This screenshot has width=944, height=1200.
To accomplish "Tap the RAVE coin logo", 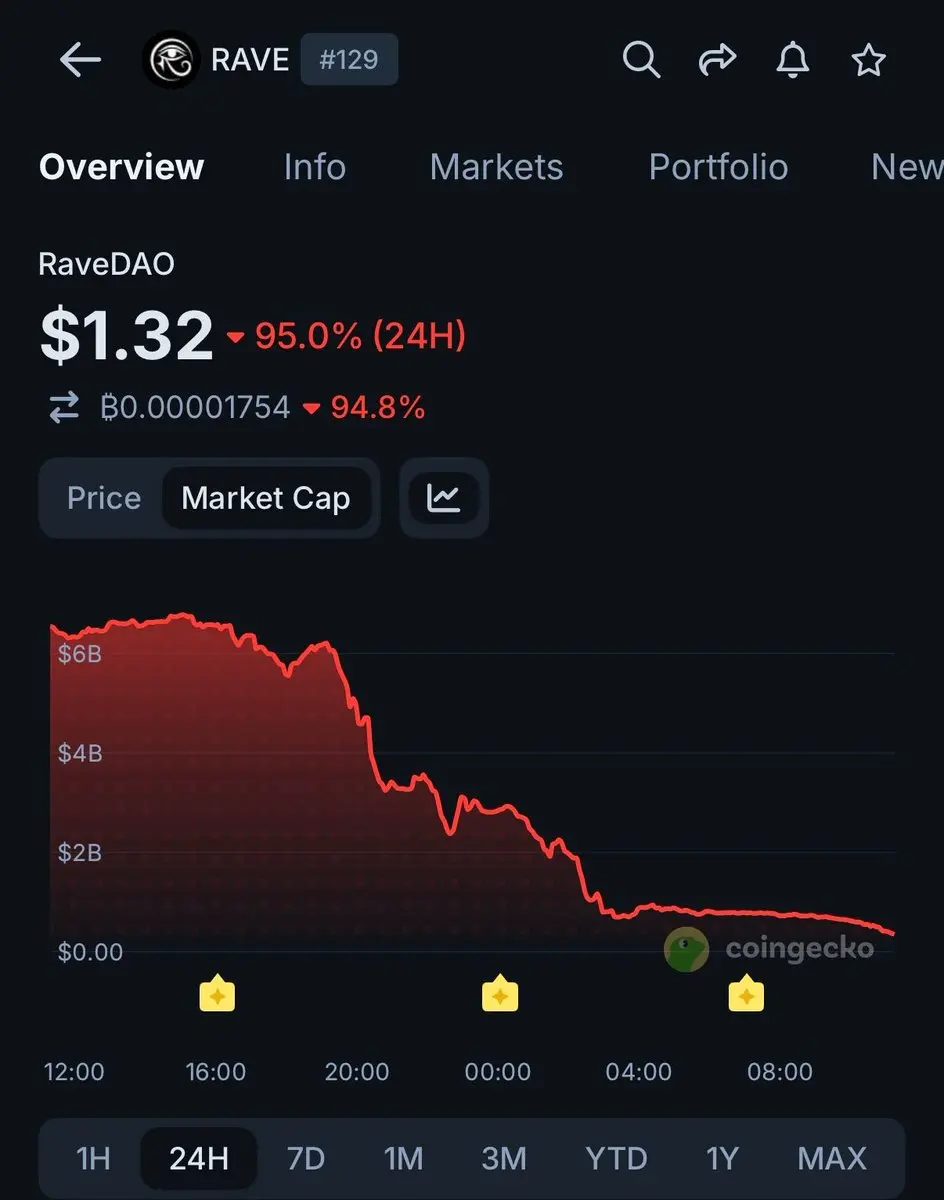I will pyautogui.click(x=172, y=61).
